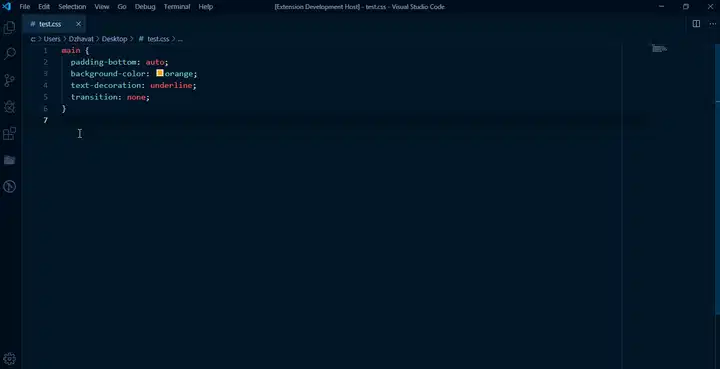Click the Users breadcrumb segment
This screenshot has width=720, height=369.
pyautogui.click(x=52, y=39)
